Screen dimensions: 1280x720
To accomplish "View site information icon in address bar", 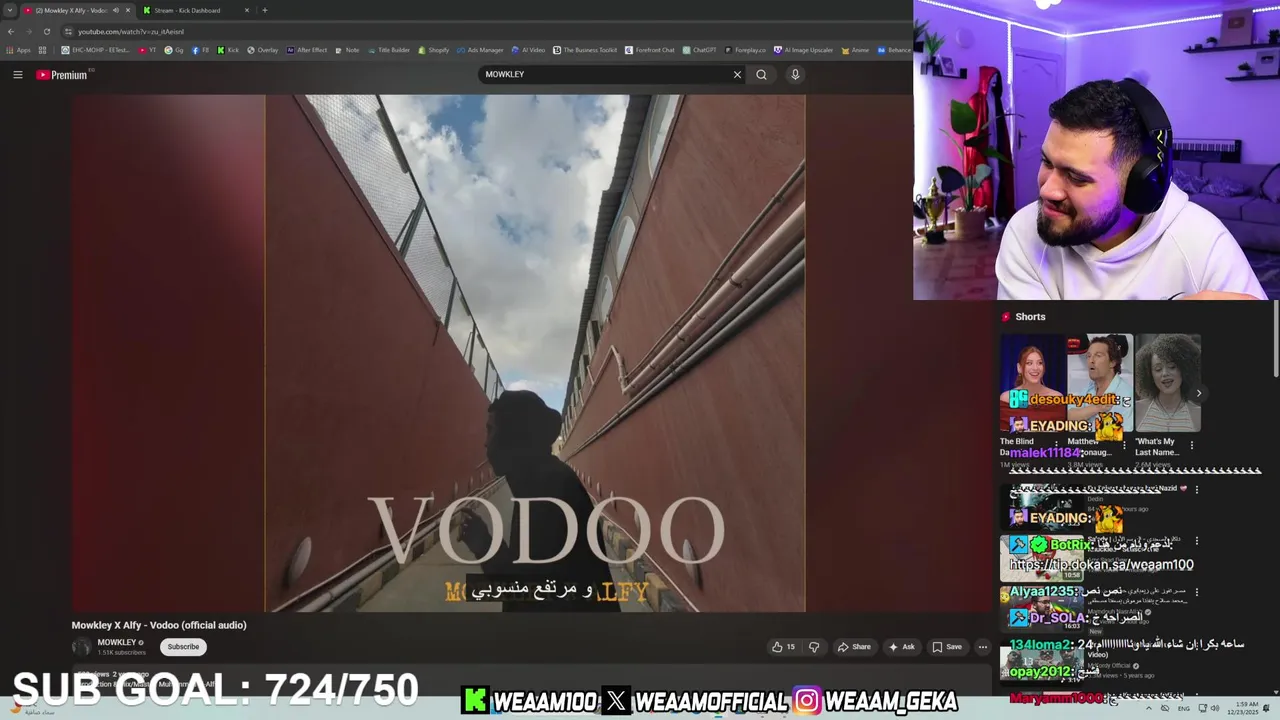I will coord(68,31).
